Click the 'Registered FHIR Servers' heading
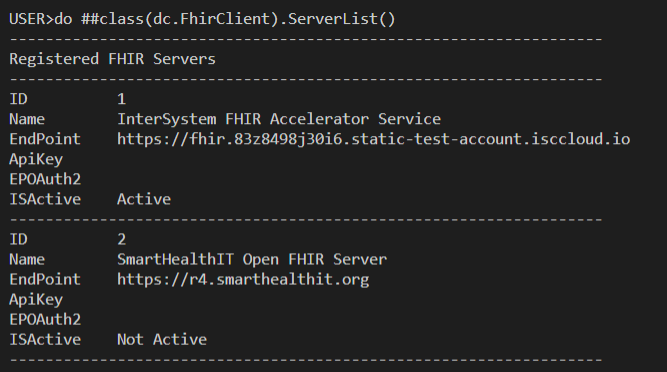Viewport: 667px width, 372px height. point(112,59)
